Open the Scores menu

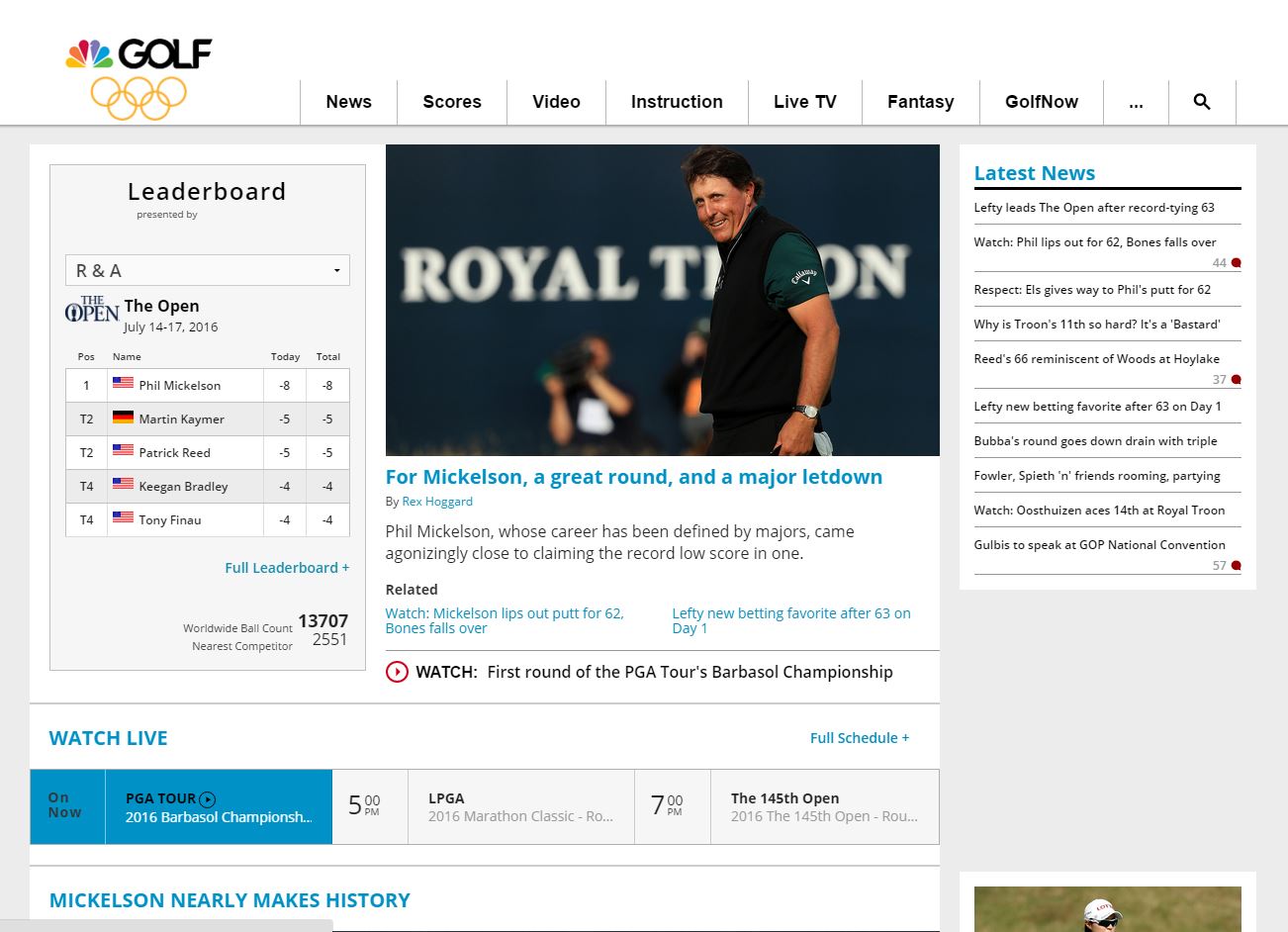[452, 102]
